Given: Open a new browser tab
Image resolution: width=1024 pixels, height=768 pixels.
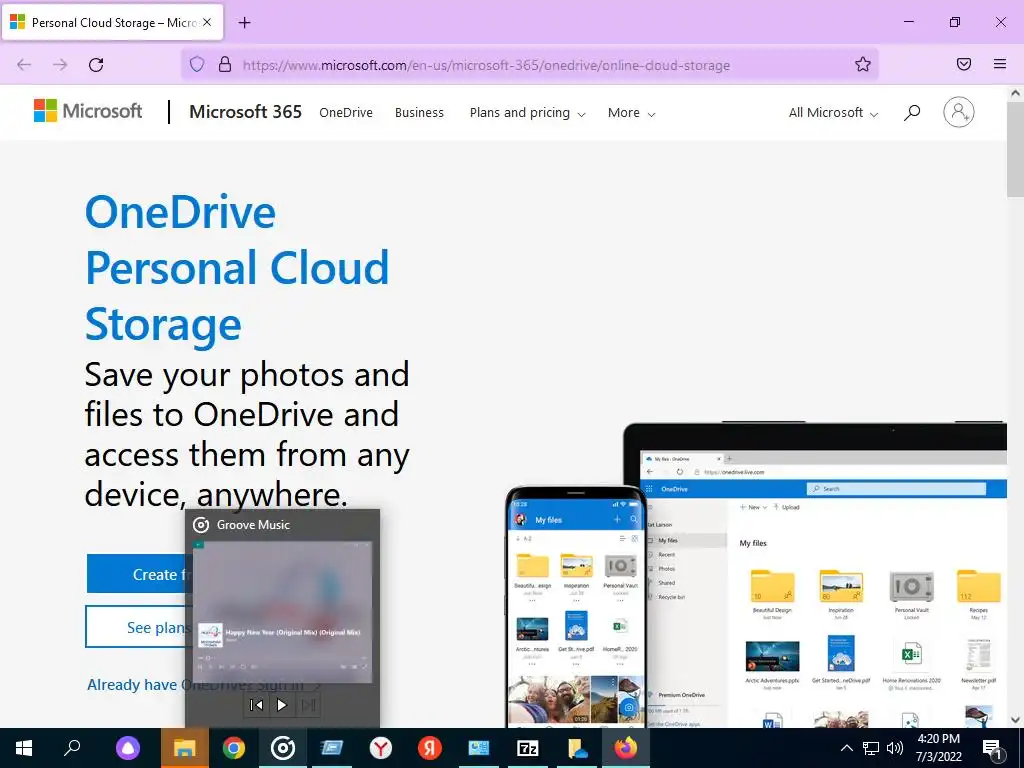Looking at the screenshot, I should pyautogui.click(x=244, y=23).
